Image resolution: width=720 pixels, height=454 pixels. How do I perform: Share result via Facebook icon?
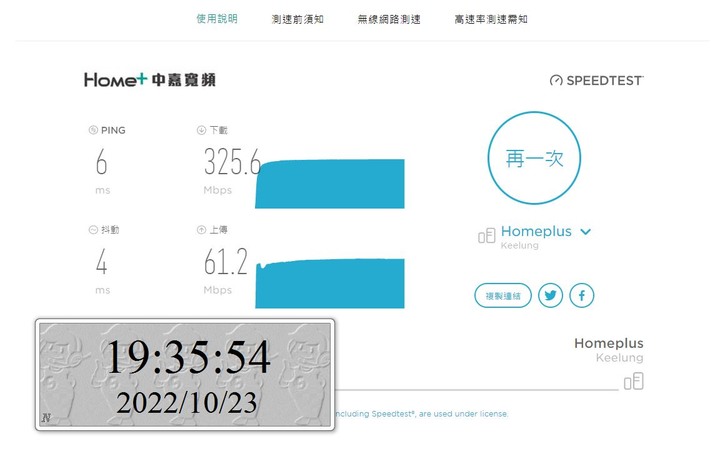581,295
